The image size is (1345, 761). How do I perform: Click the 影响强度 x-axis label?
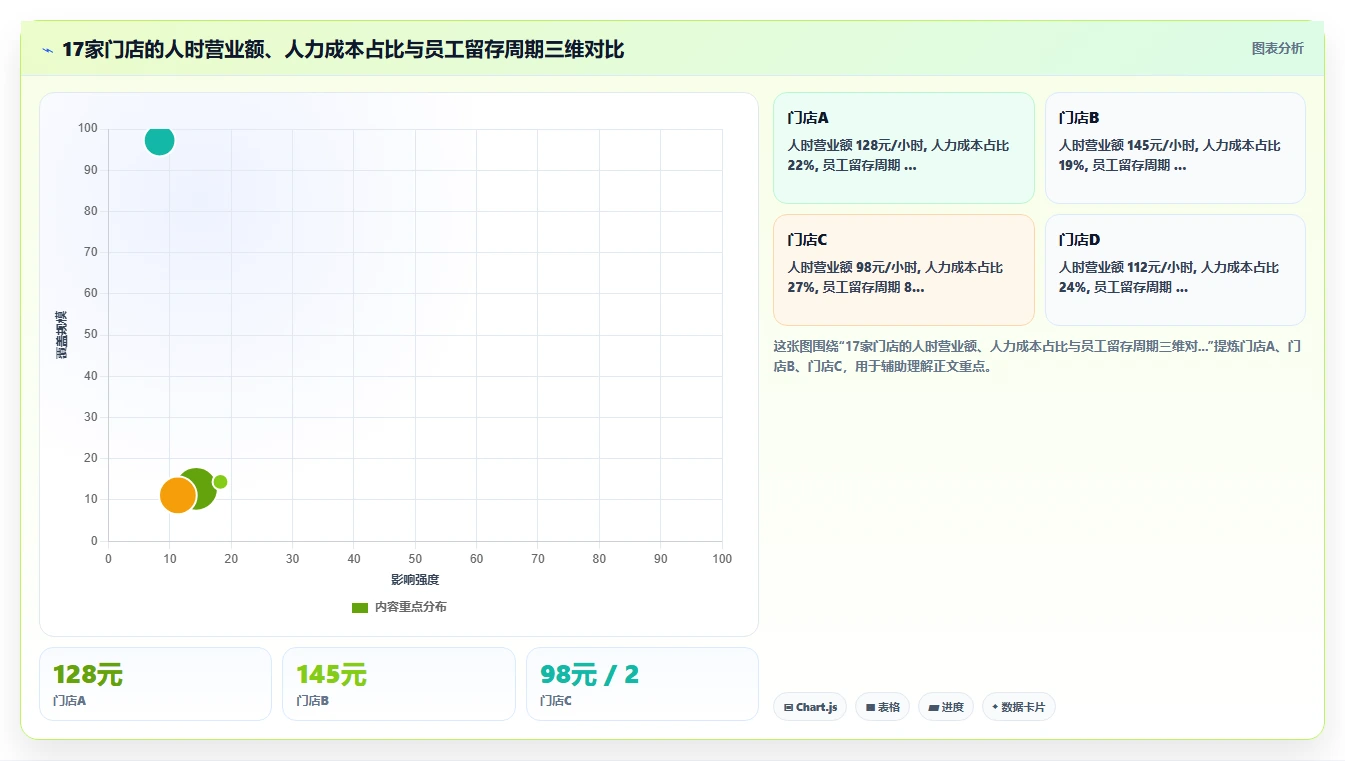tap(415, 580)
